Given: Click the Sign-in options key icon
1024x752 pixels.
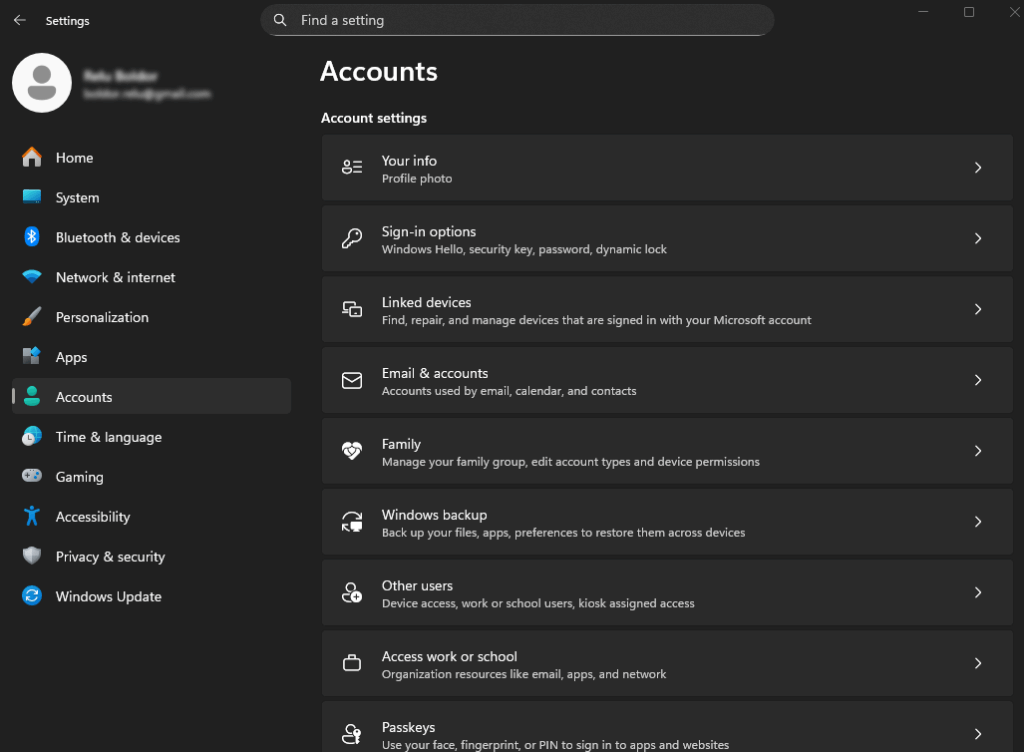Looking at the screenshot, I should click(352, 238).
